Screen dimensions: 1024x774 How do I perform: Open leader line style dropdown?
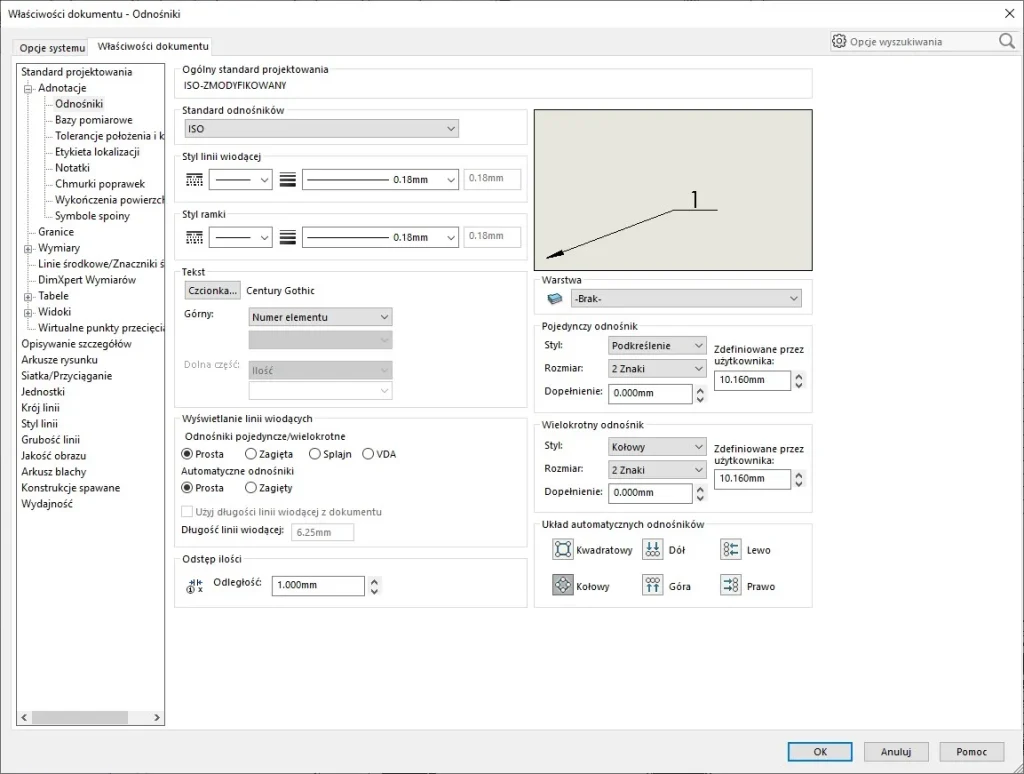[240, 180]
